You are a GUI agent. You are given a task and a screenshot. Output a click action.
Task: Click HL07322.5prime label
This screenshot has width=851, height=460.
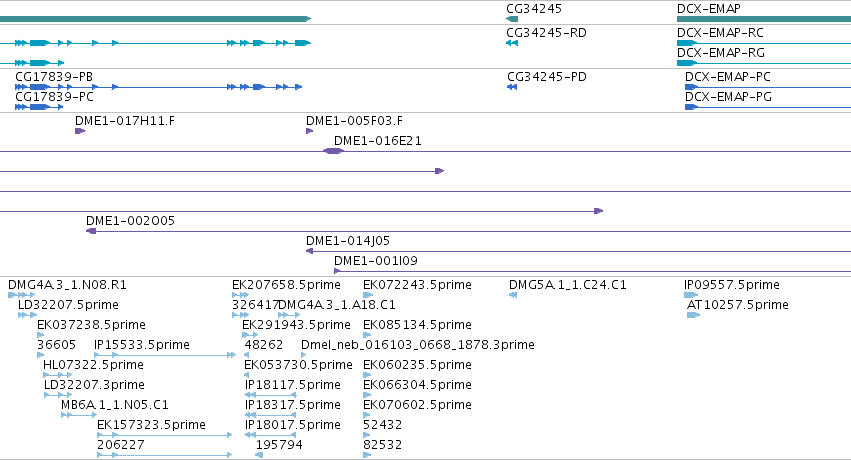coord(93,365)
